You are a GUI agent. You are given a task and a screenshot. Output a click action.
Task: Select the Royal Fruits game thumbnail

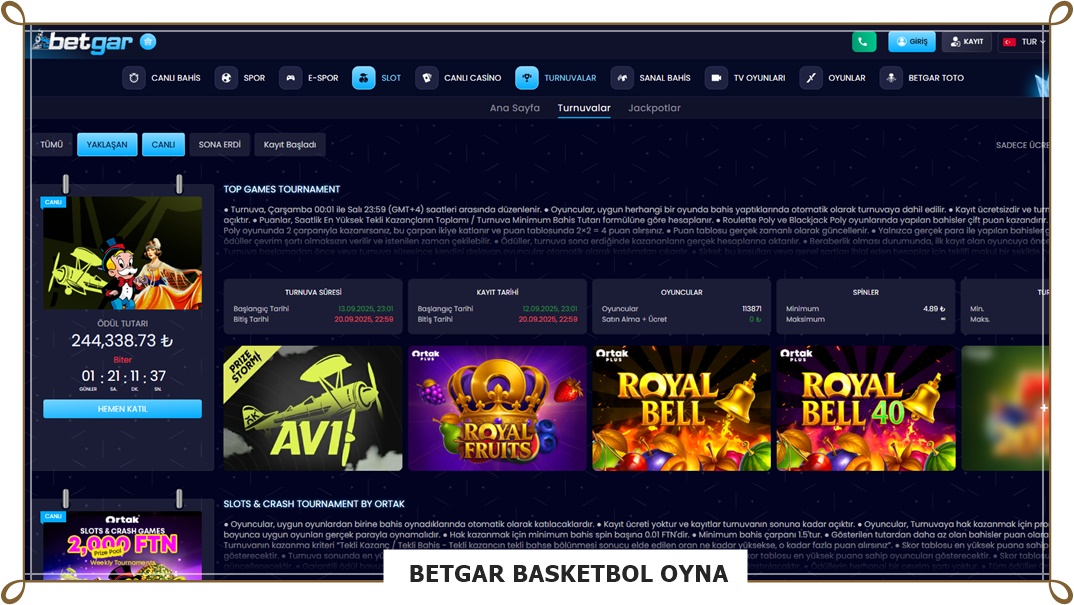[497, 408]
